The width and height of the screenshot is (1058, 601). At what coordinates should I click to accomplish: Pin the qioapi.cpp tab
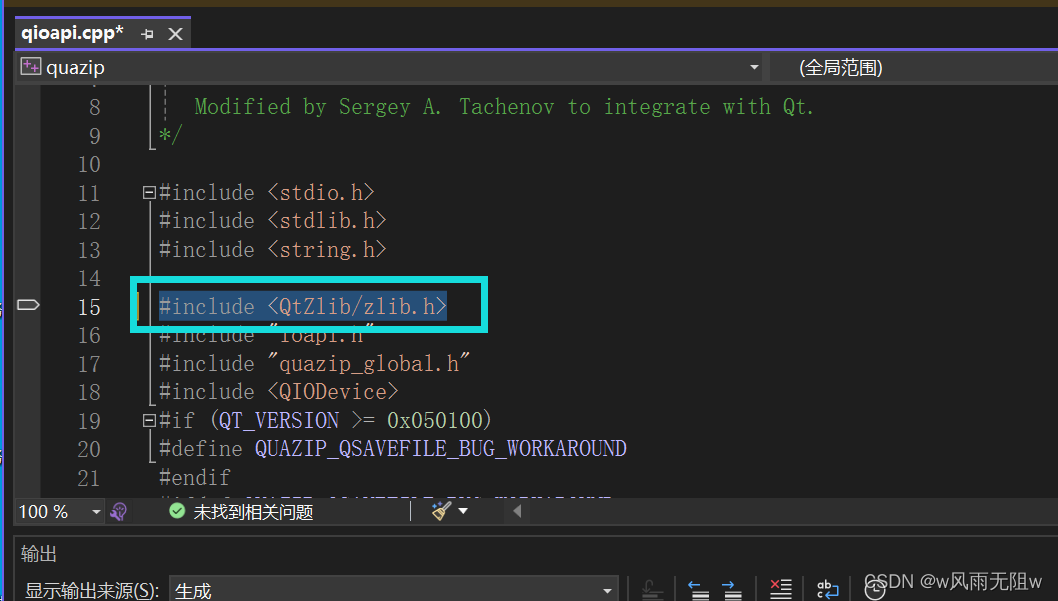click(x=148, y=34)
